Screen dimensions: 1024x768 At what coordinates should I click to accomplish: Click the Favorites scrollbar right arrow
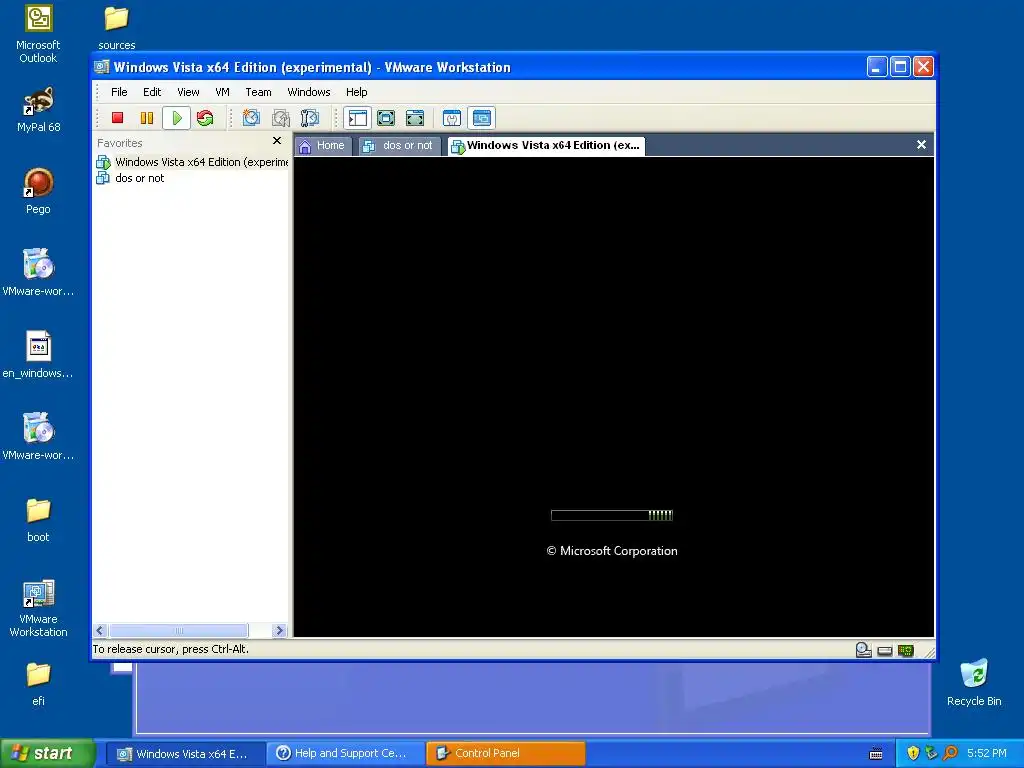280,630
